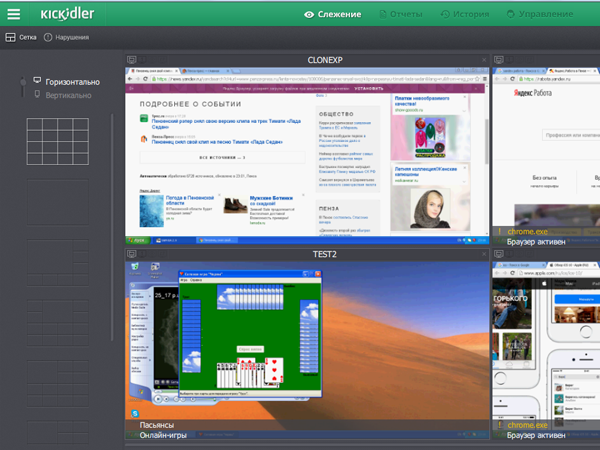
Task: Click the clock icon beside История
Action: click(445, 15)
